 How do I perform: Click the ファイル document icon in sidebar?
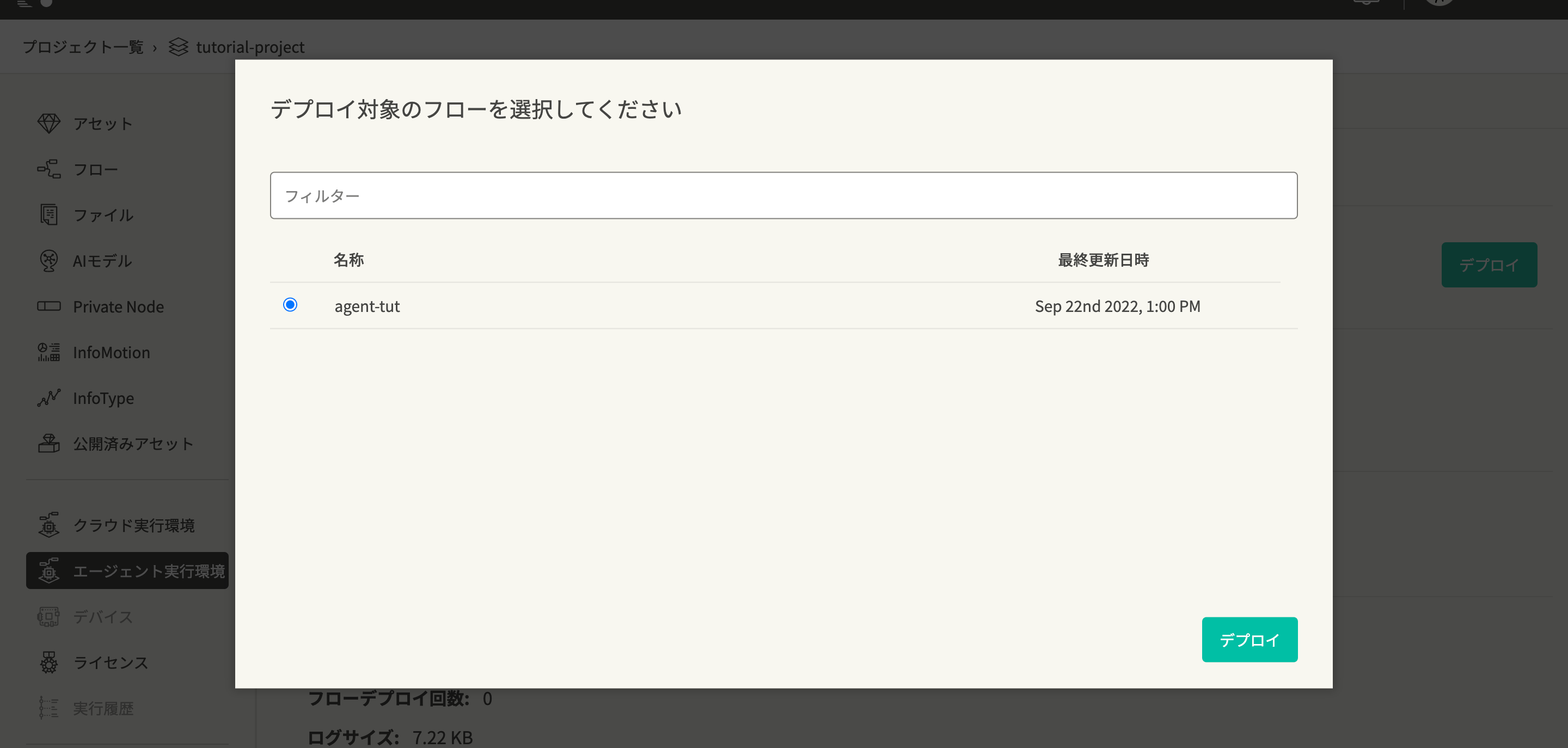48,215
